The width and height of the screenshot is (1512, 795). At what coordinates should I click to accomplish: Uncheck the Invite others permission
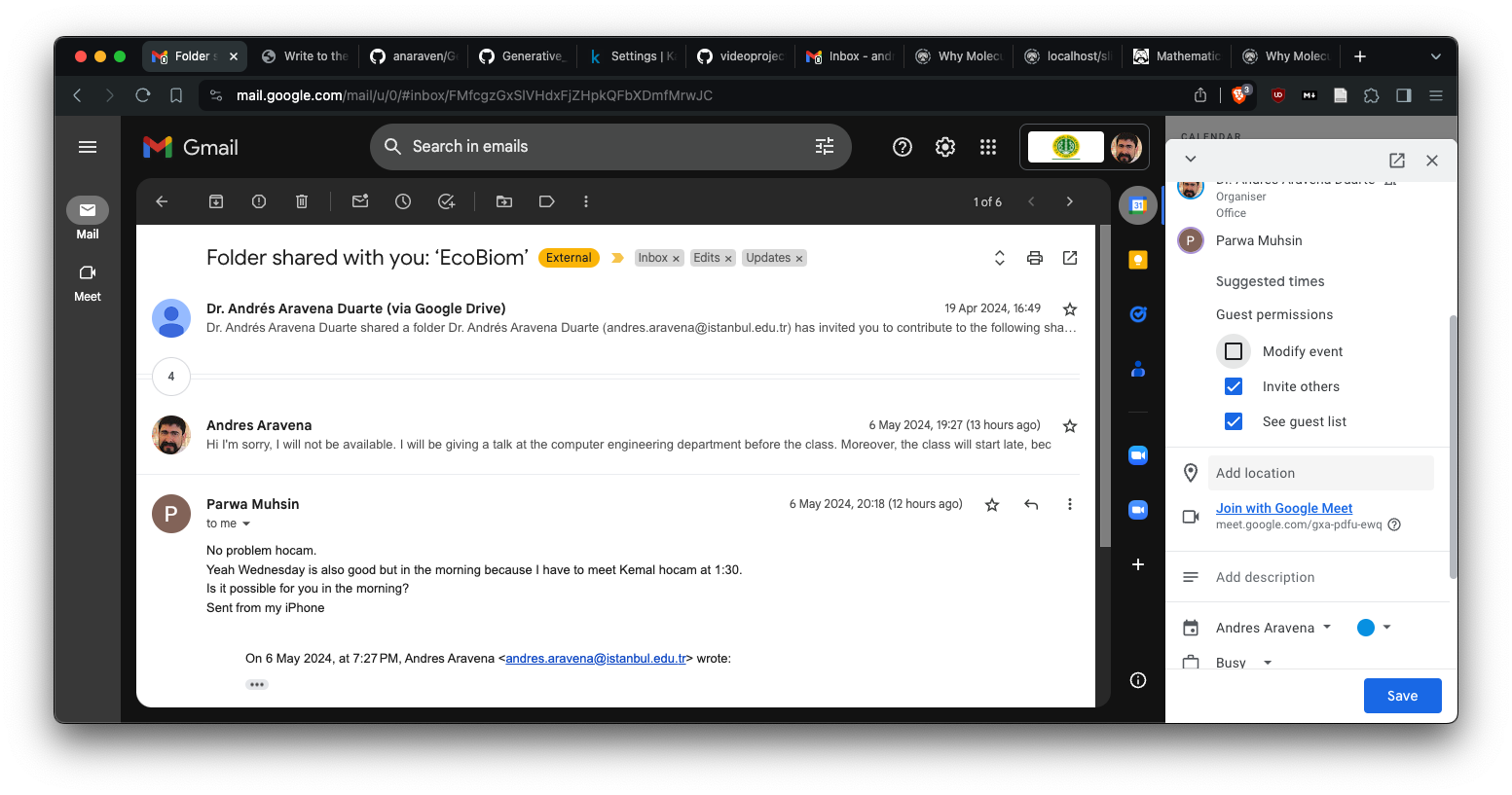coord(1234,386)
